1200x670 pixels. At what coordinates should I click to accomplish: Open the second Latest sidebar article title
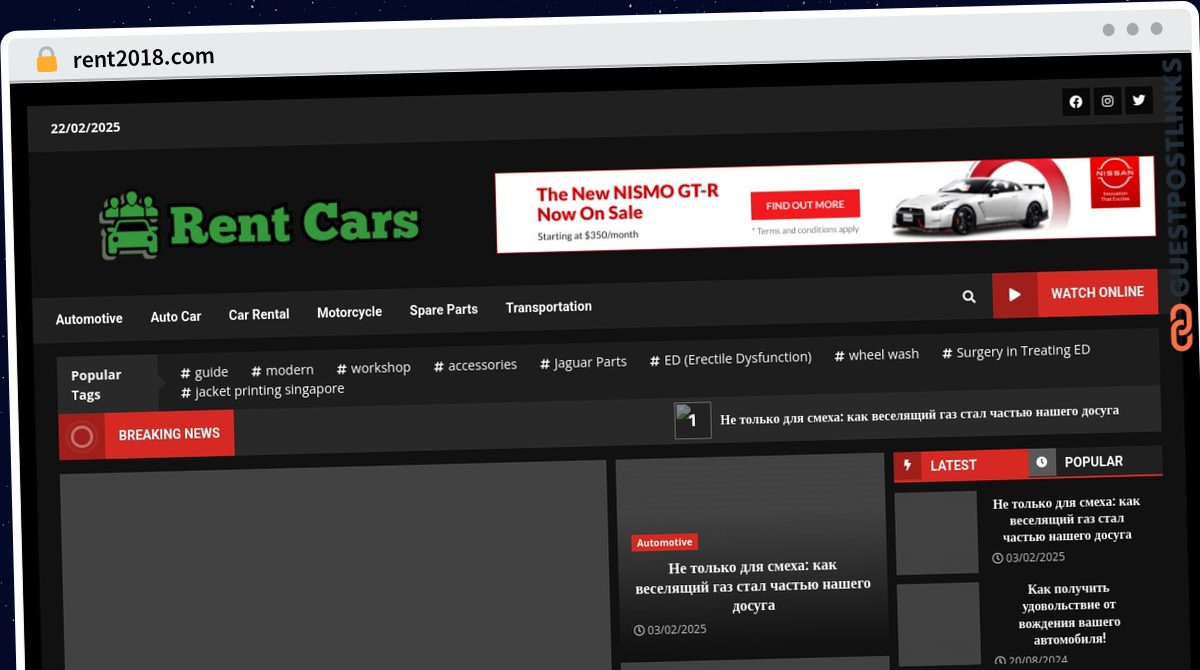click(1067, 613)
